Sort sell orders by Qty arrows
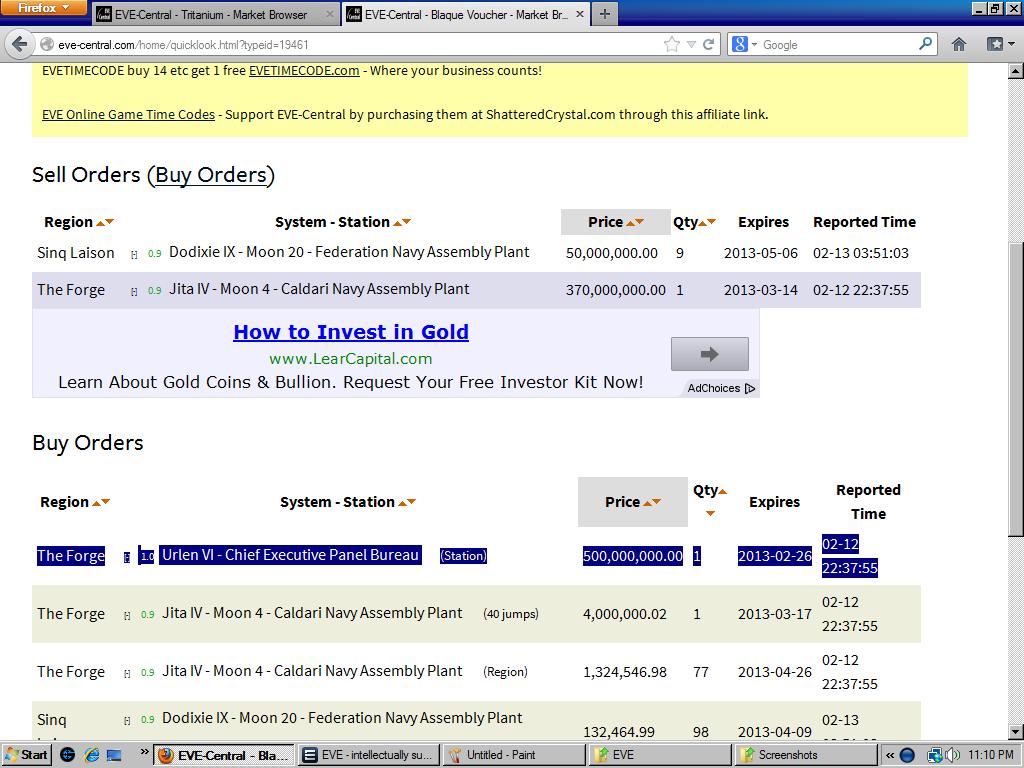Image resolution: width=1024 pixels, height=768 pixels. click(x=707, y=223)
